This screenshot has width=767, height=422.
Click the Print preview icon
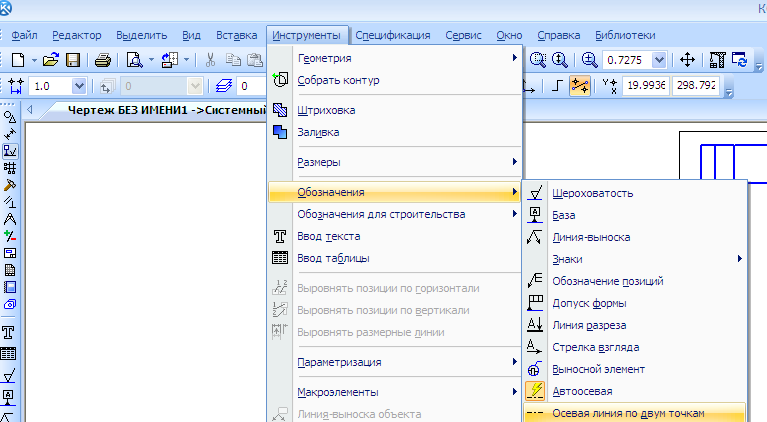(134, 60)
